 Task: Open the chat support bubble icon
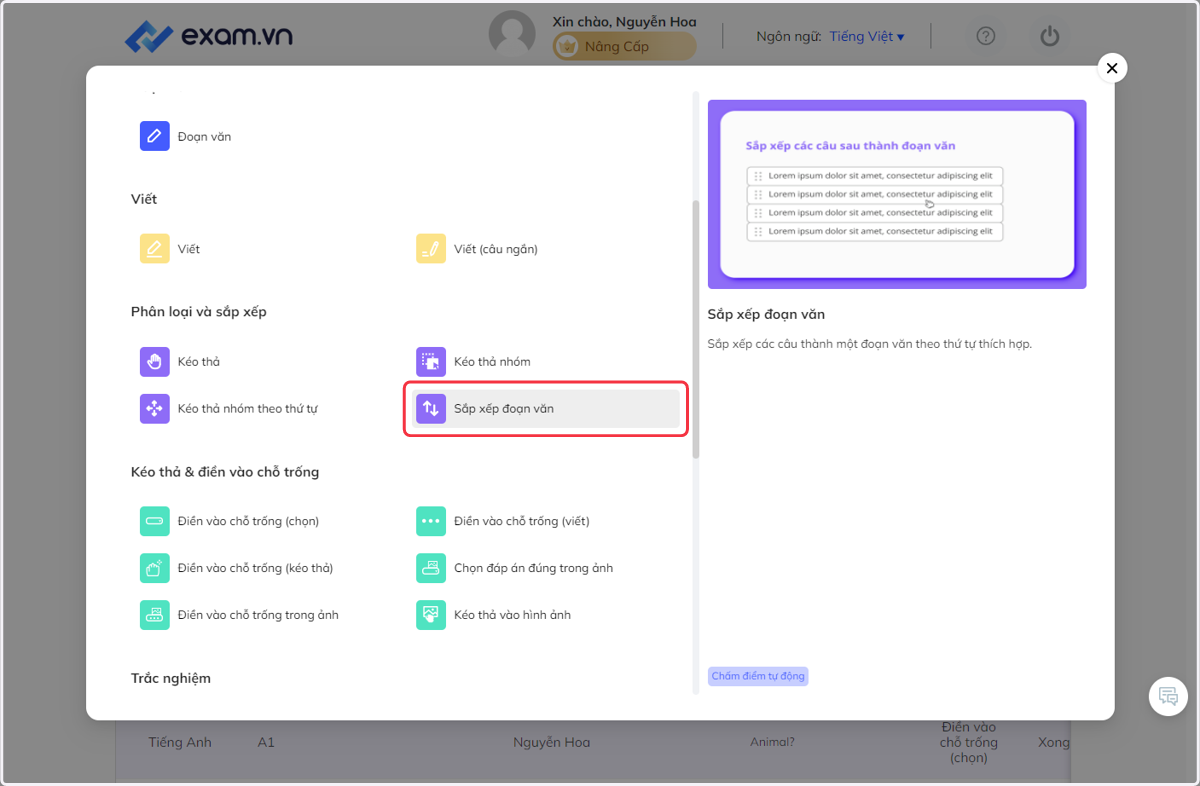[1168, 695]
